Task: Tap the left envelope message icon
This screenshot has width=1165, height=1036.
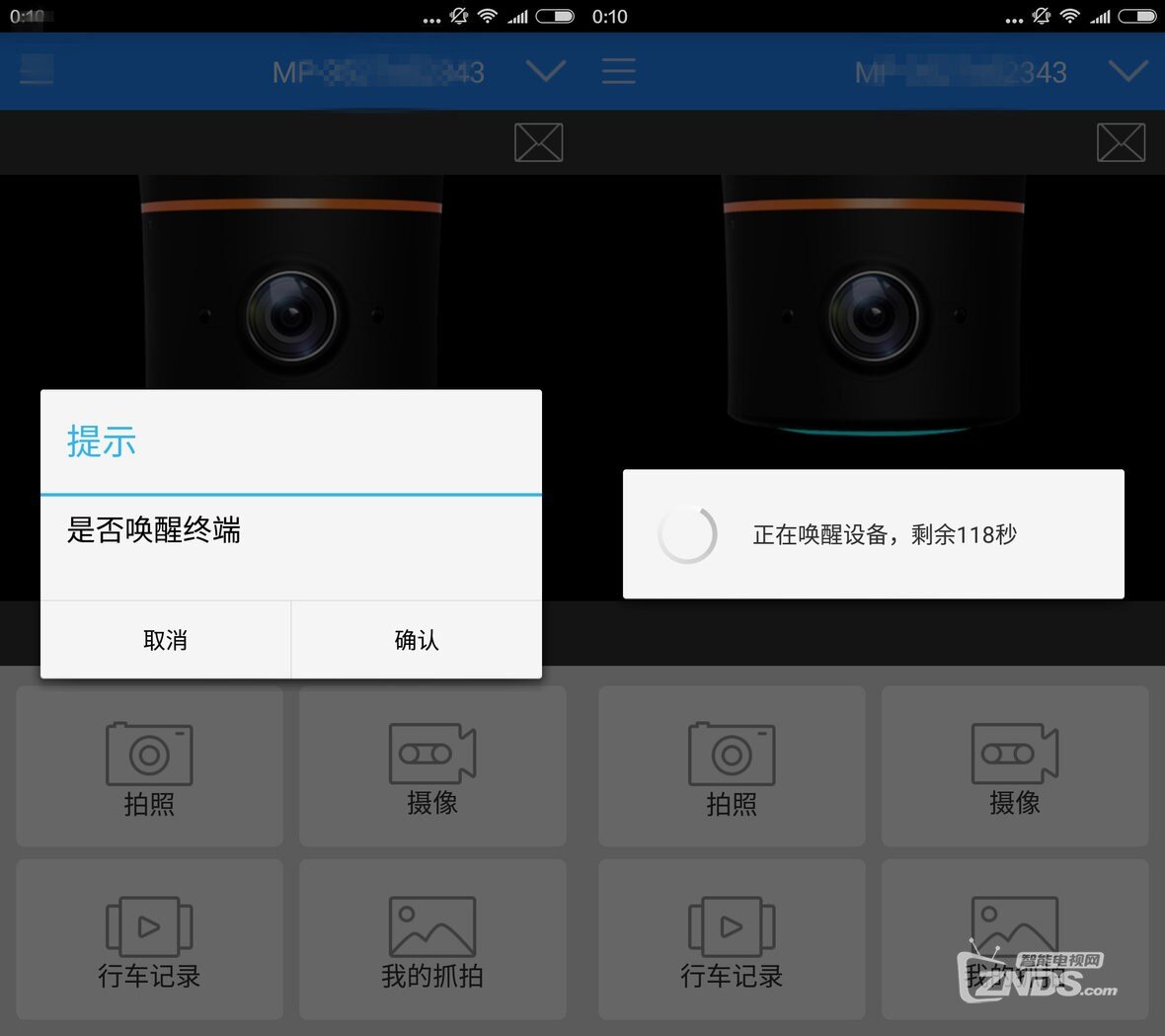Action: pyautogui.click(x=538, y=142)
